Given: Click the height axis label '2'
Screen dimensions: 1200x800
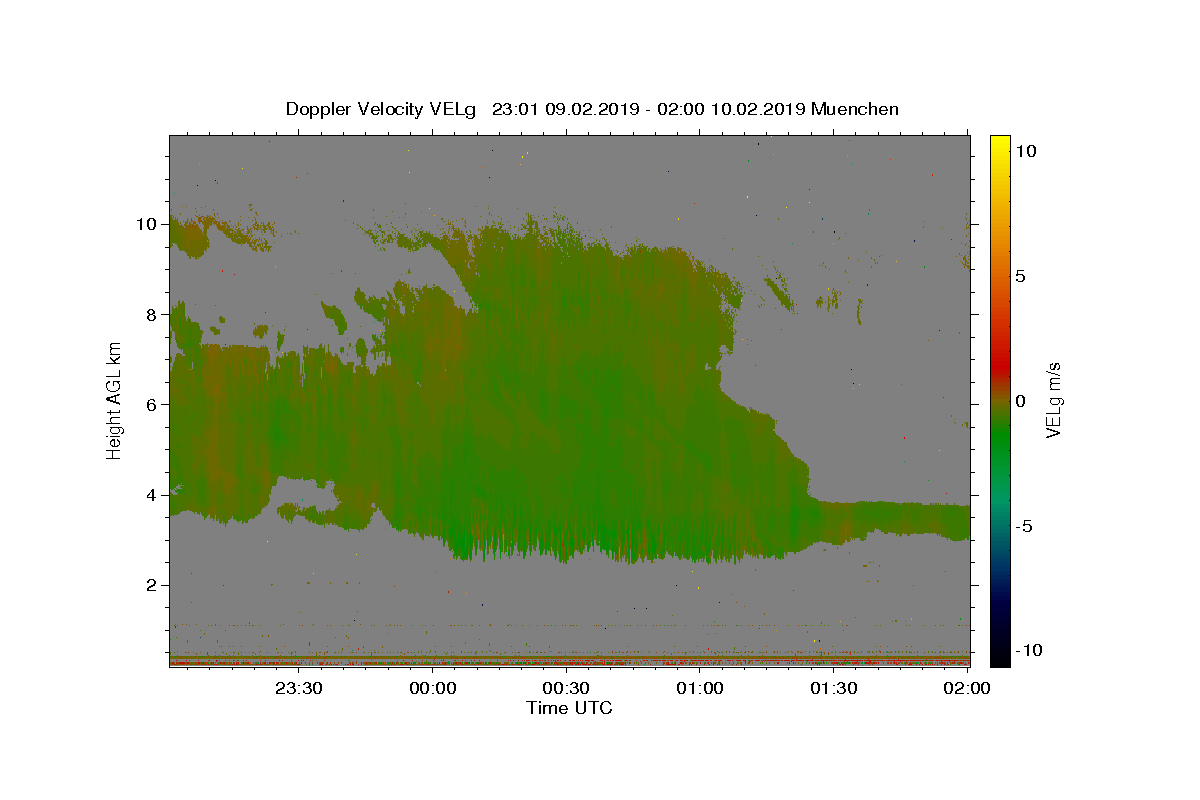Looking at the screenshot, I should 152,585.
